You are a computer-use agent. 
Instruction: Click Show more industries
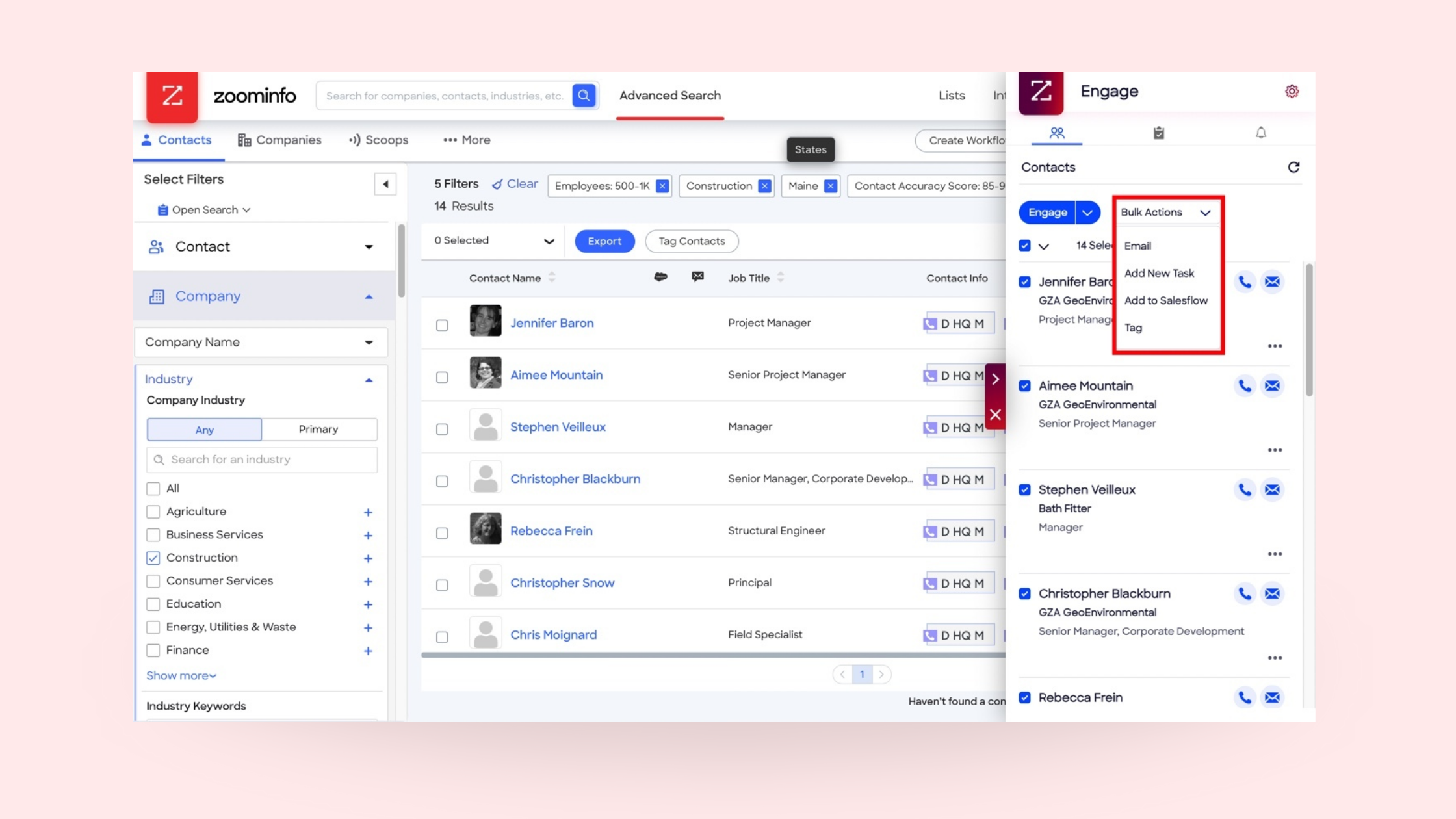181,676
